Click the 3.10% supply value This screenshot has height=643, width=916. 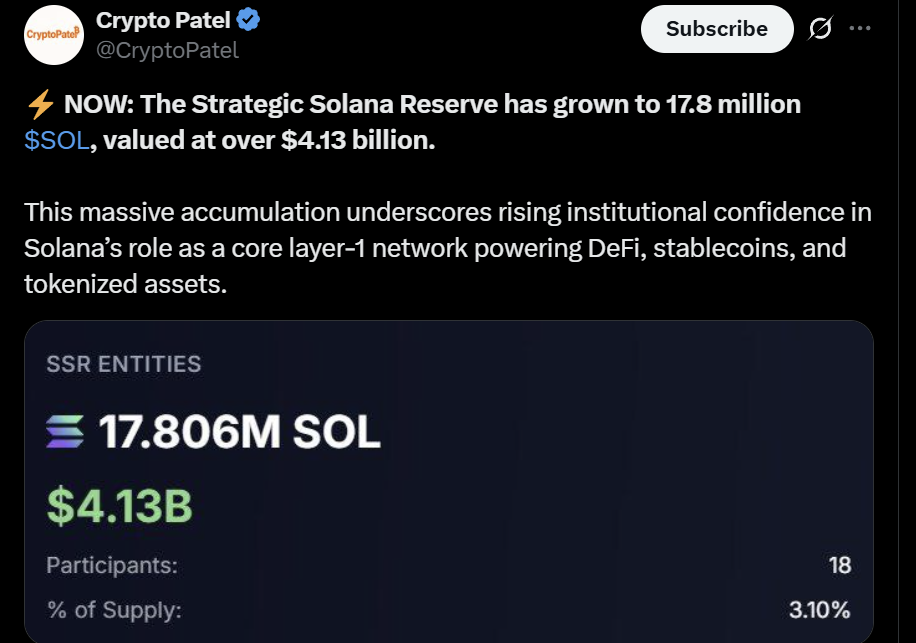[819, 609]
